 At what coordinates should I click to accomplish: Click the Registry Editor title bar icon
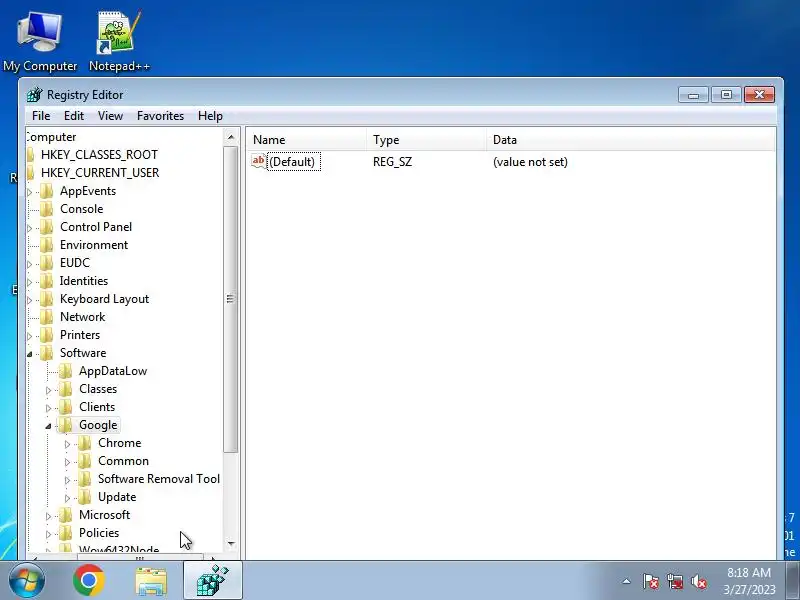pyautogui.click(x=35, y=94)
